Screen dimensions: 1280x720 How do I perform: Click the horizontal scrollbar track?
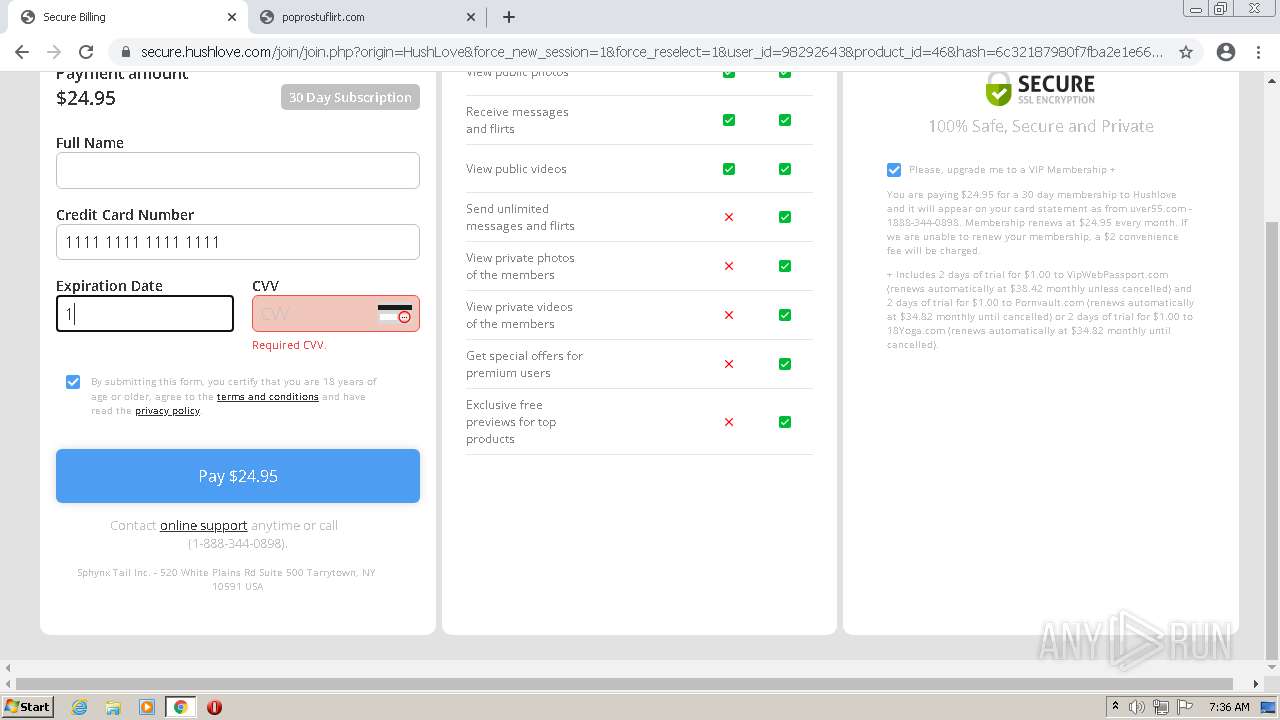626,684
